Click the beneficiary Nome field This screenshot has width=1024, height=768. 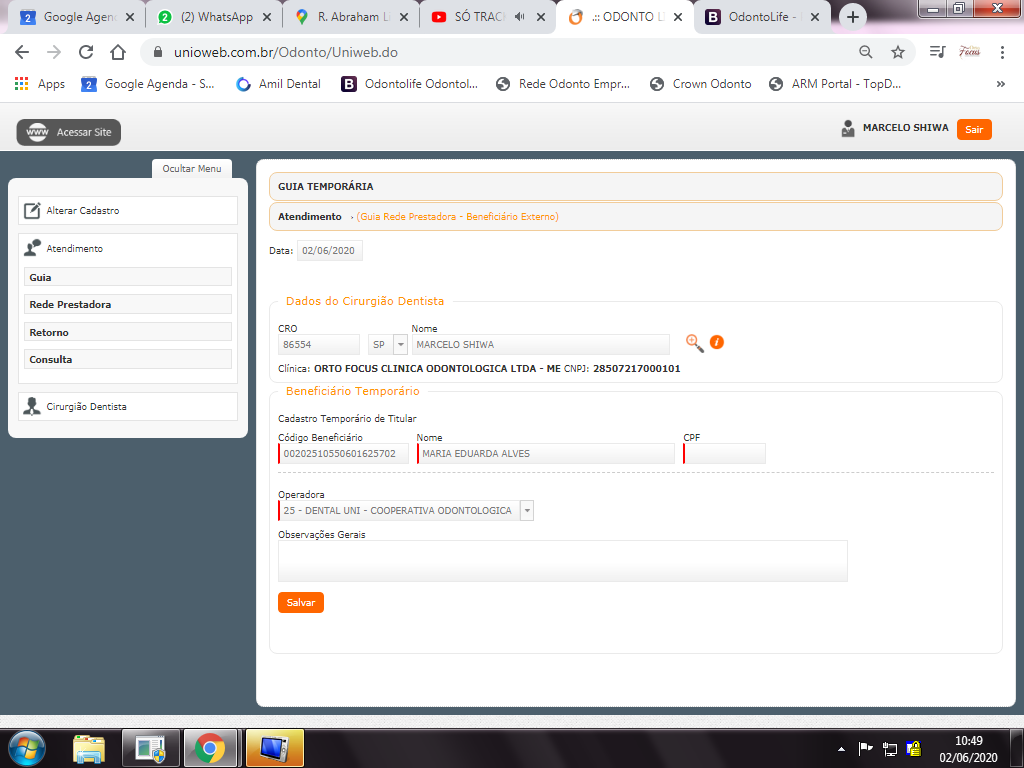[546, 453]
